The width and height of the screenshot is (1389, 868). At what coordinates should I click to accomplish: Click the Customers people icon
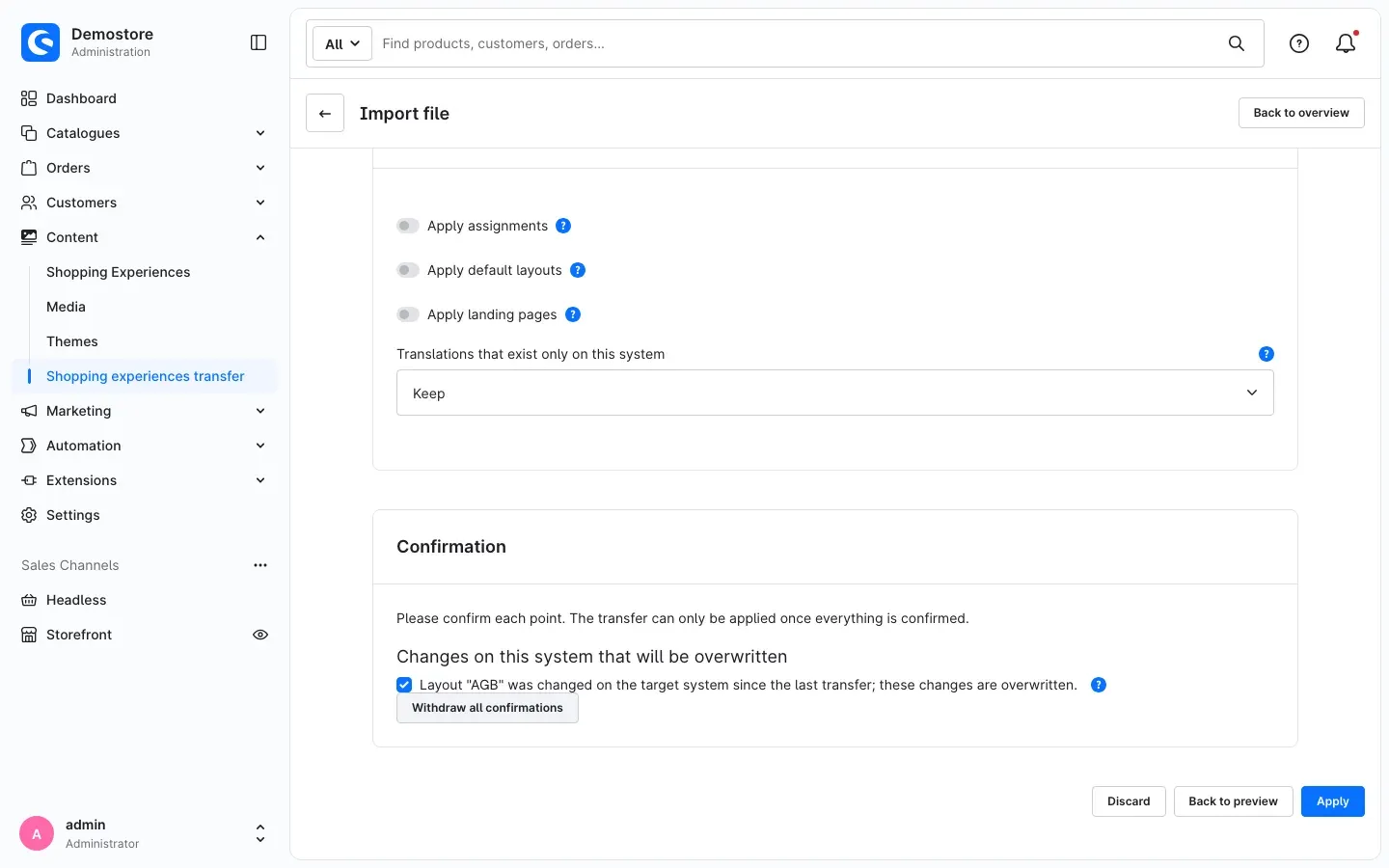29,203
